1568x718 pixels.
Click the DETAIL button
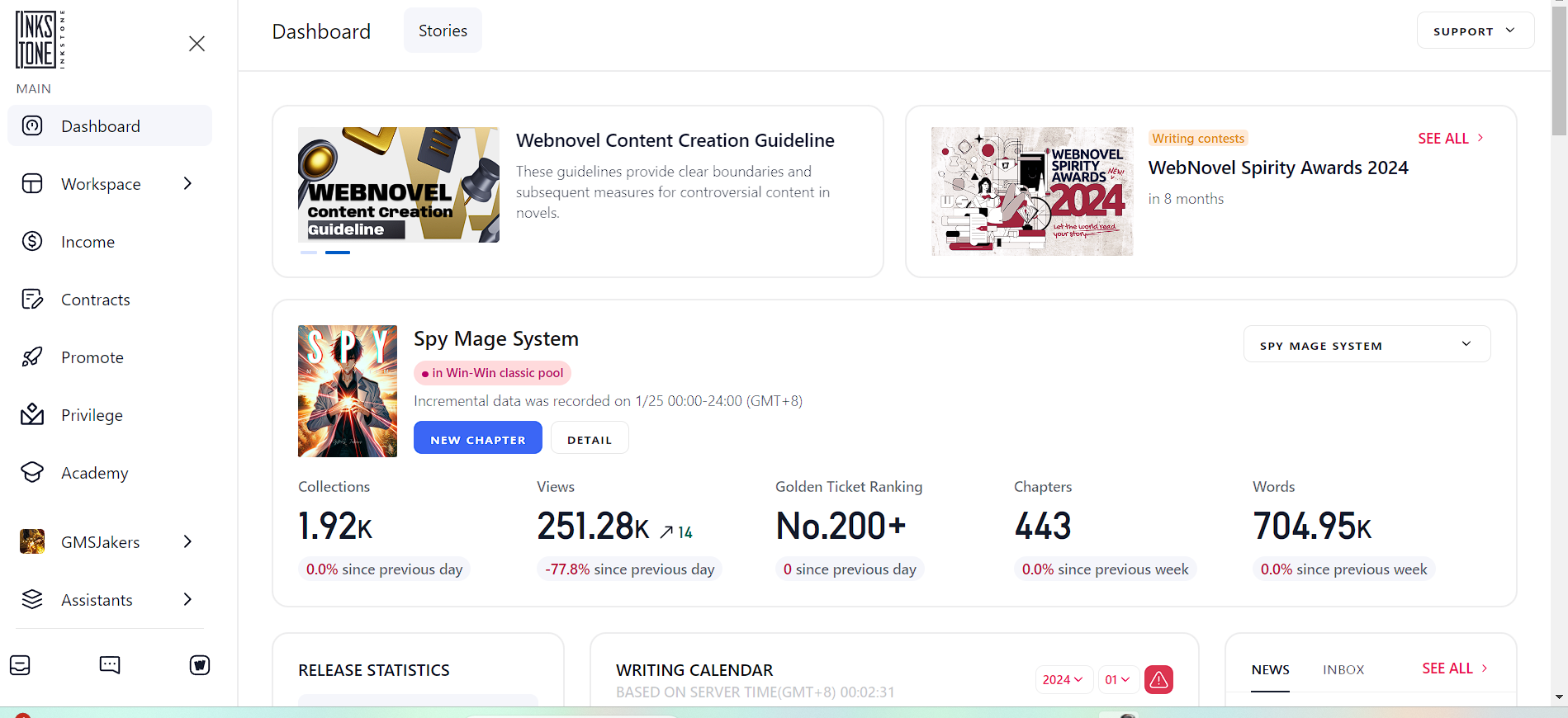[590, 439]
